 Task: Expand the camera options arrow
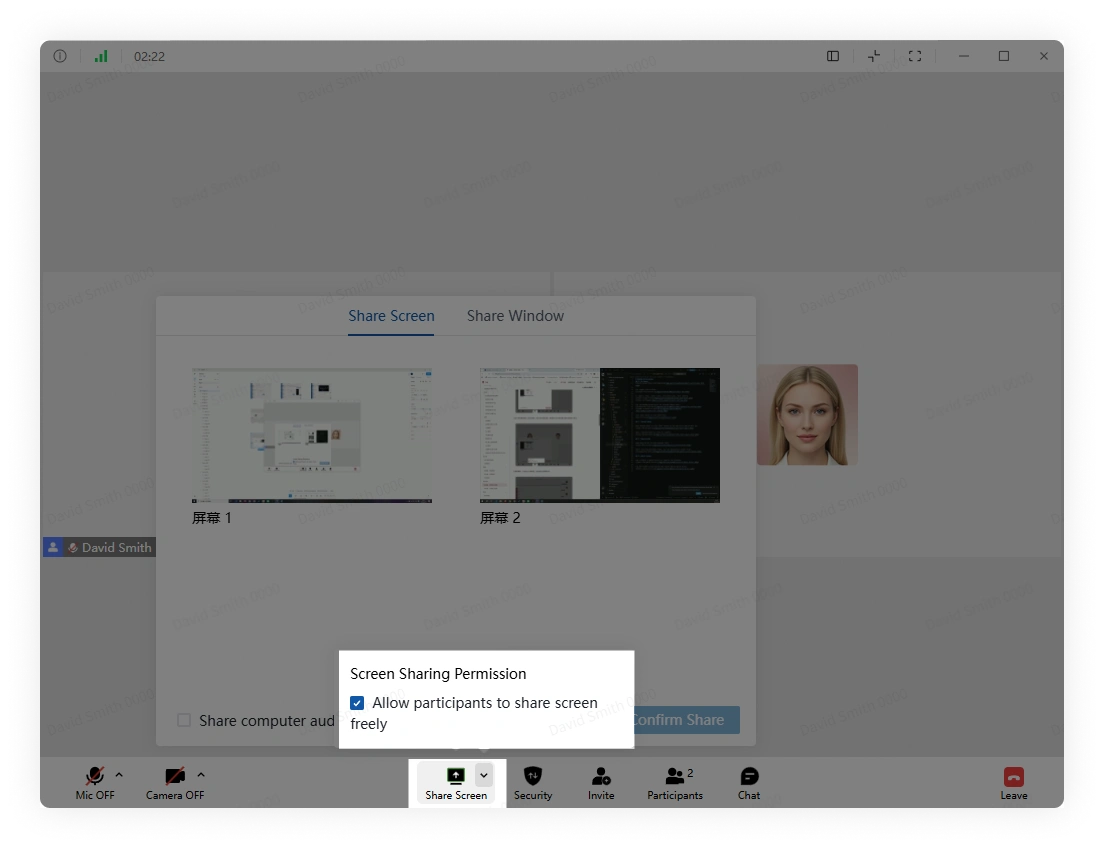pyautogui.click(x=201, y=775)
